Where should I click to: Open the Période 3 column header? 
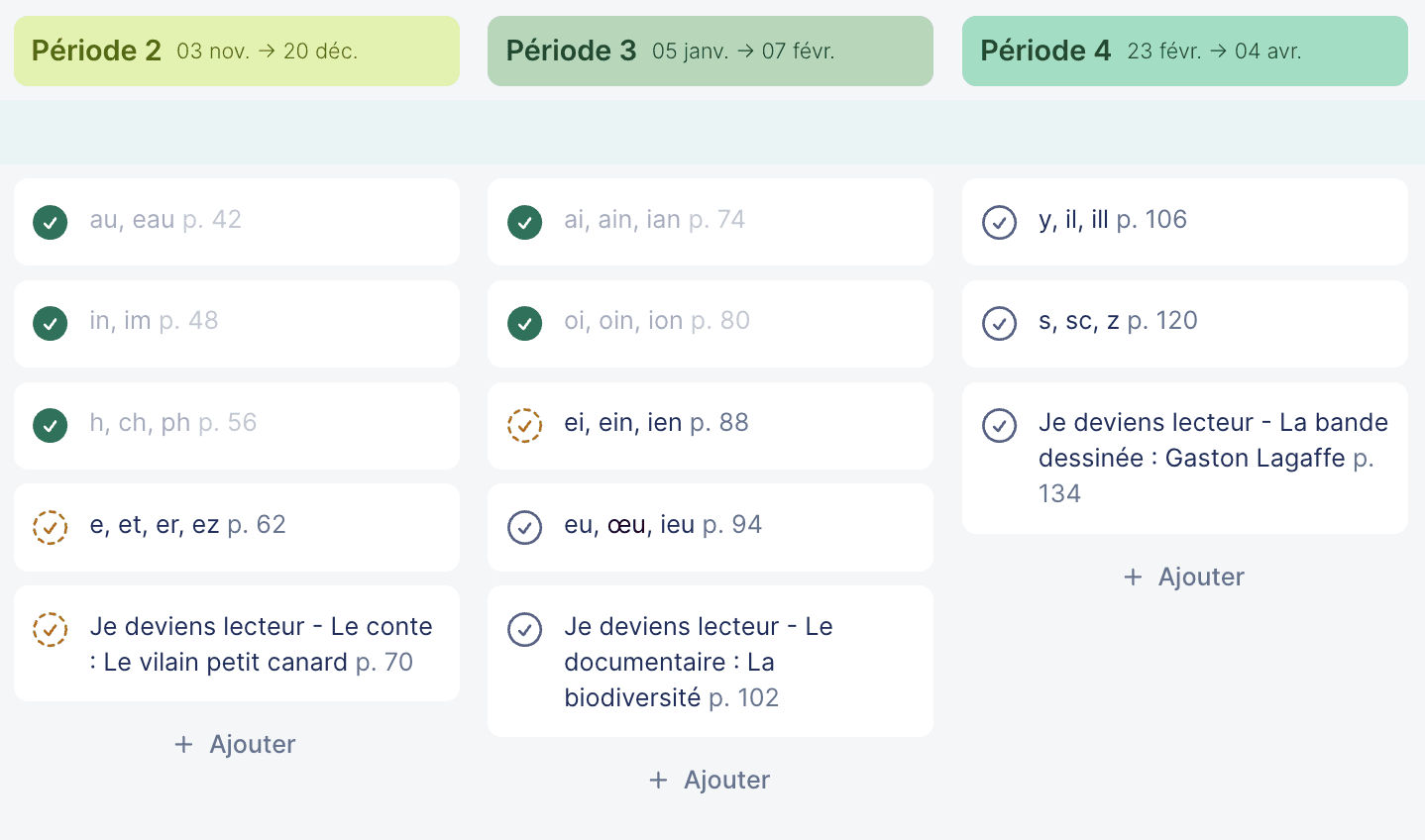click(x=571, y=51)
